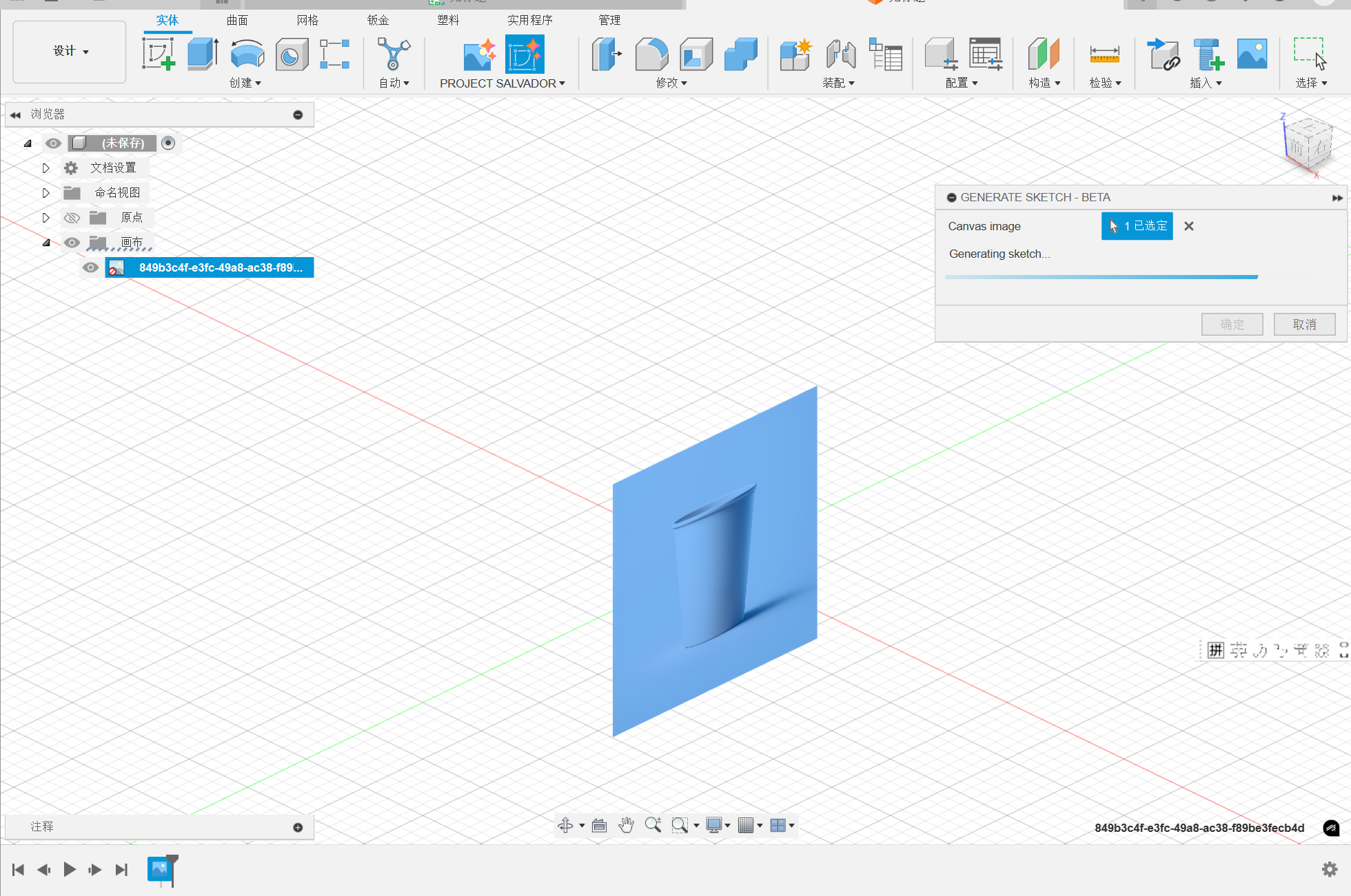Select the Fillet tool icon
The height and width of the screenshot is (896, 1351).
[651, 54]
